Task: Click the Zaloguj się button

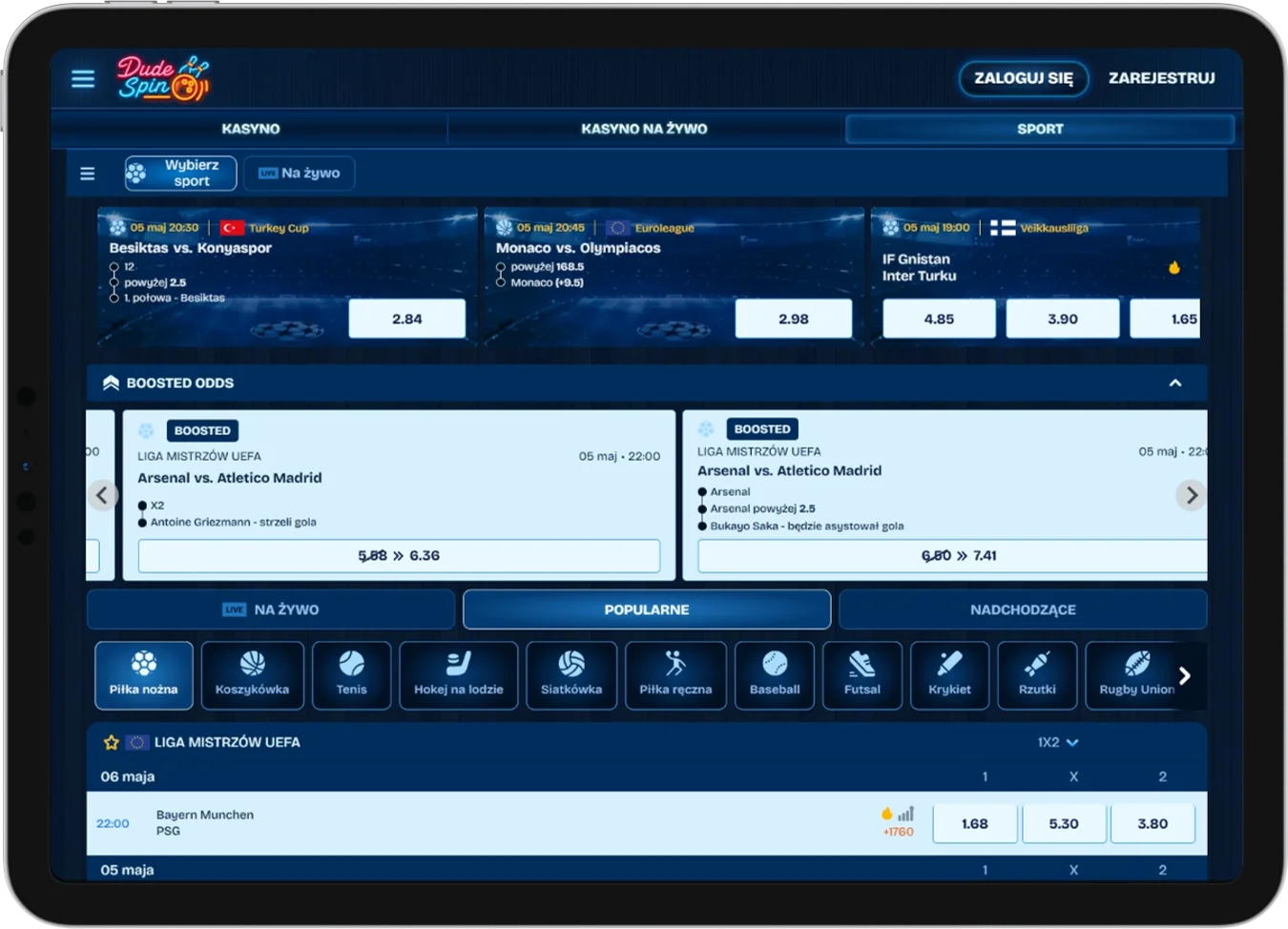Action: [1024, 78]
